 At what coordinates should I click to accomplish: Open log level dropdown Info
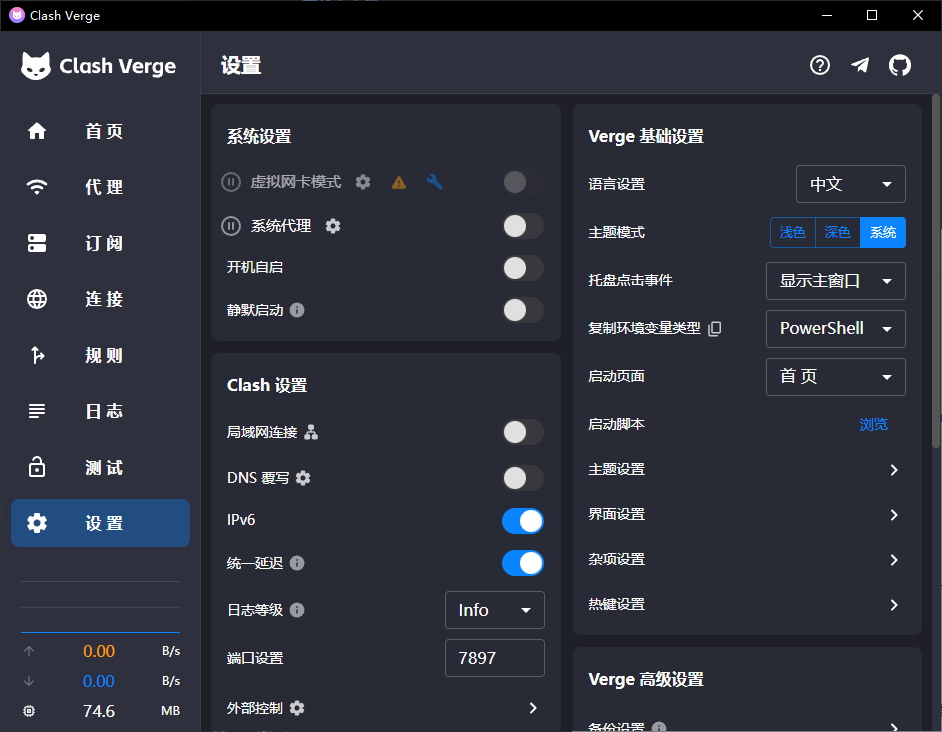pyautogui.click(x=494, y=610)
